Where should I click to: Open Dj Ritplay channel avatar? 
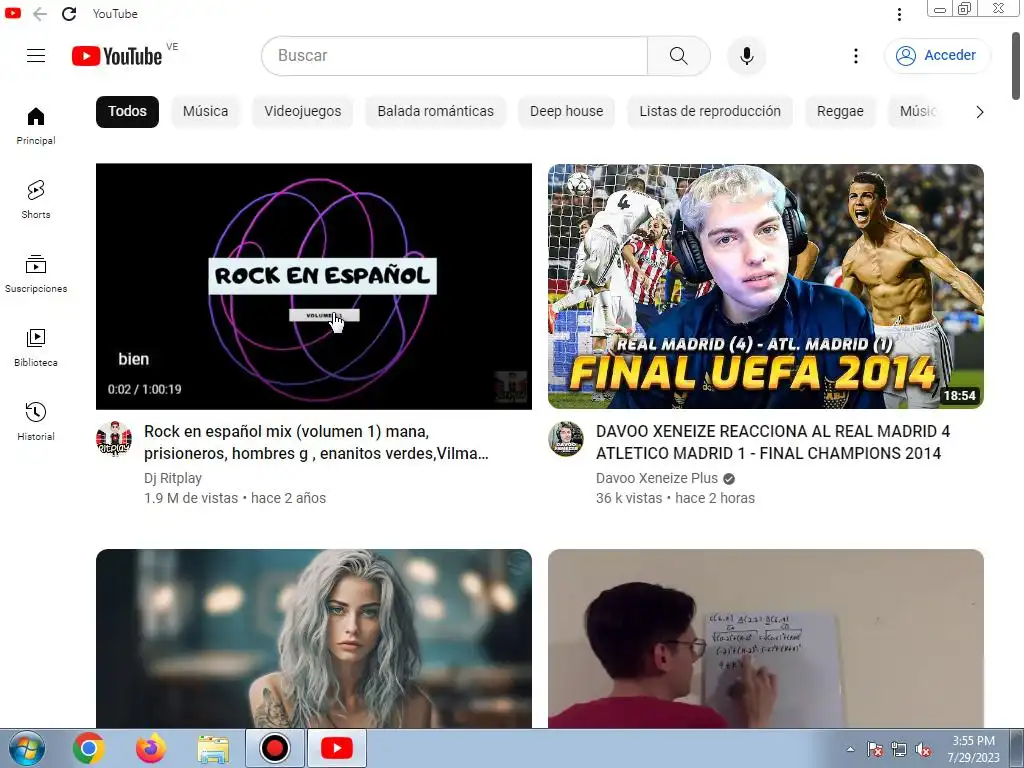[114, 439]
